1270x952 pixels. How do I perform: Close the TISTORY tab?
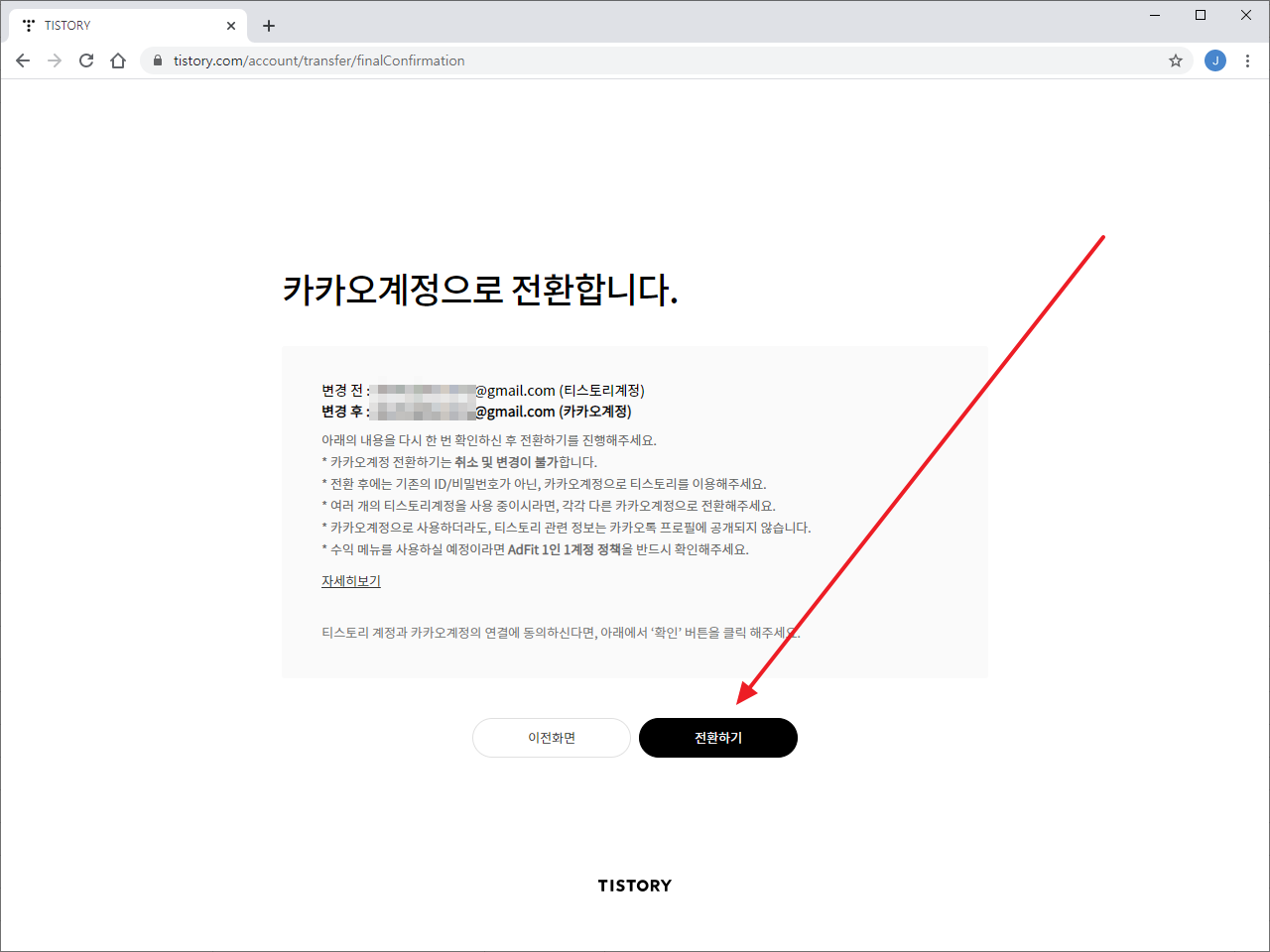[x=231, y=26]
